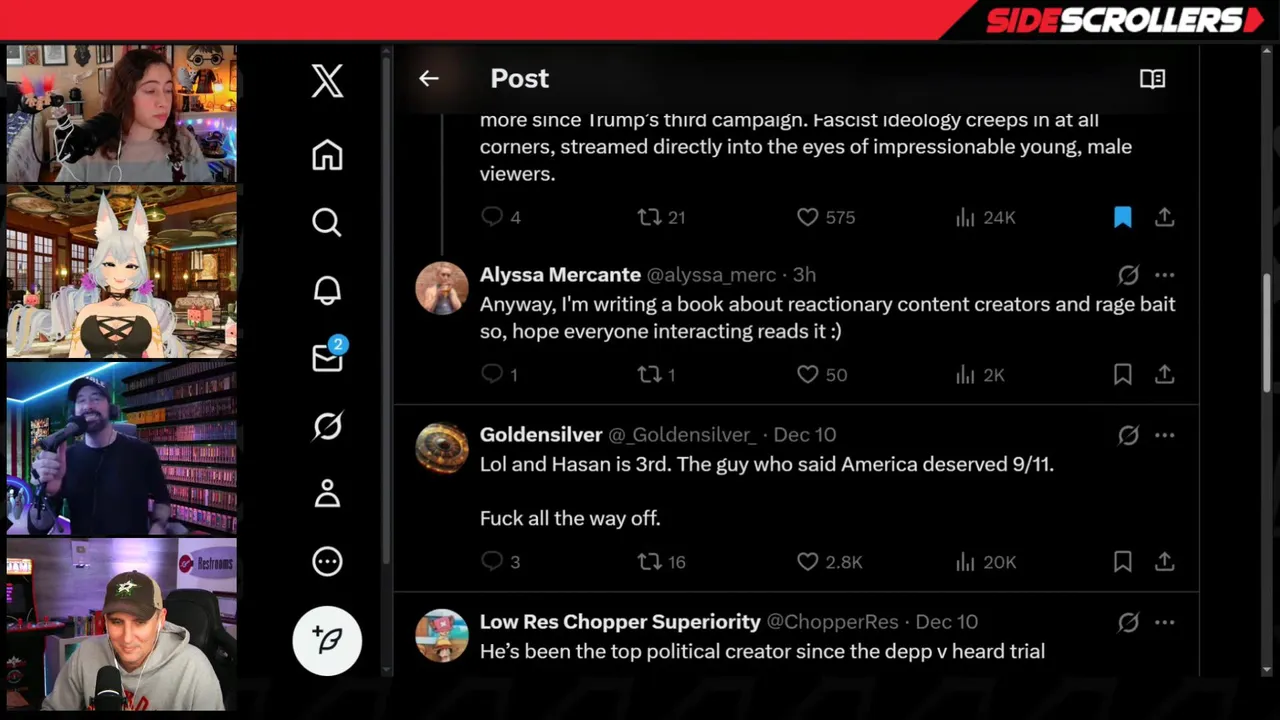Open reader view book icon
This screenshot has height=720, width=1280.
[1152, 78]
